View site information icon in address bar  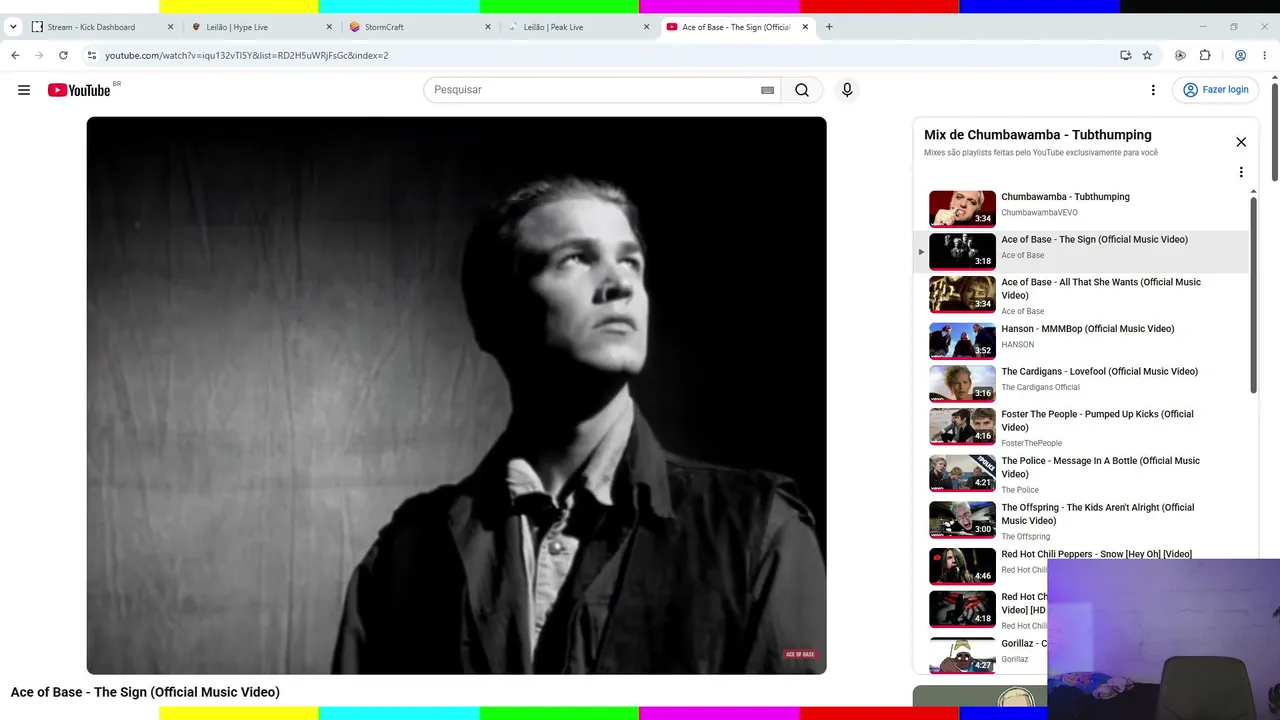[x=91, y=55]
